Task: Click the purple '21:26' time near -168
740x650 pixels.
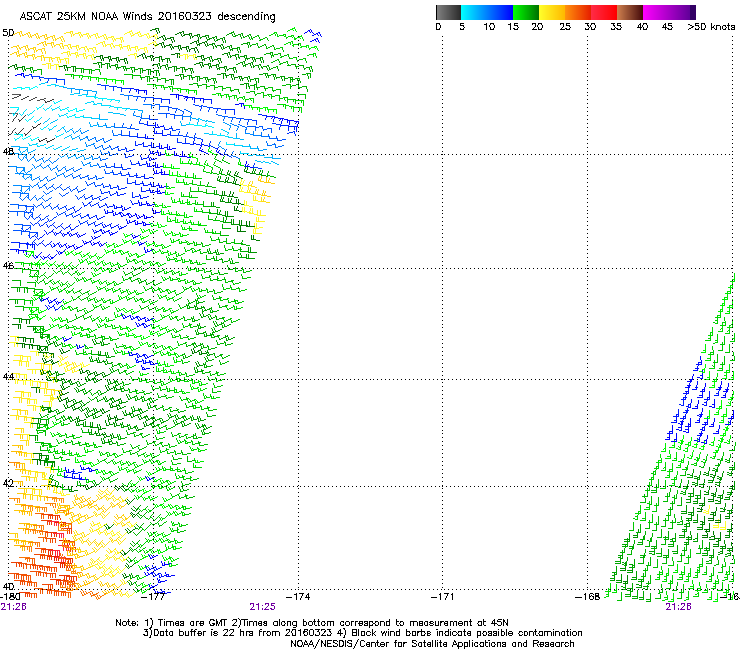Action: pos(678,607)
